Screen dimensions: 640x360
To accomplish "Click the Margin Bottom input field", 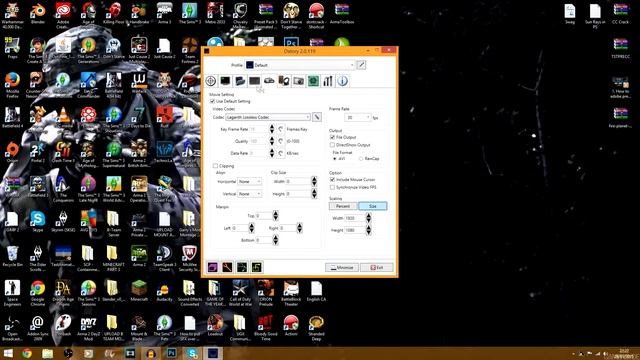I will coord(264,240).
